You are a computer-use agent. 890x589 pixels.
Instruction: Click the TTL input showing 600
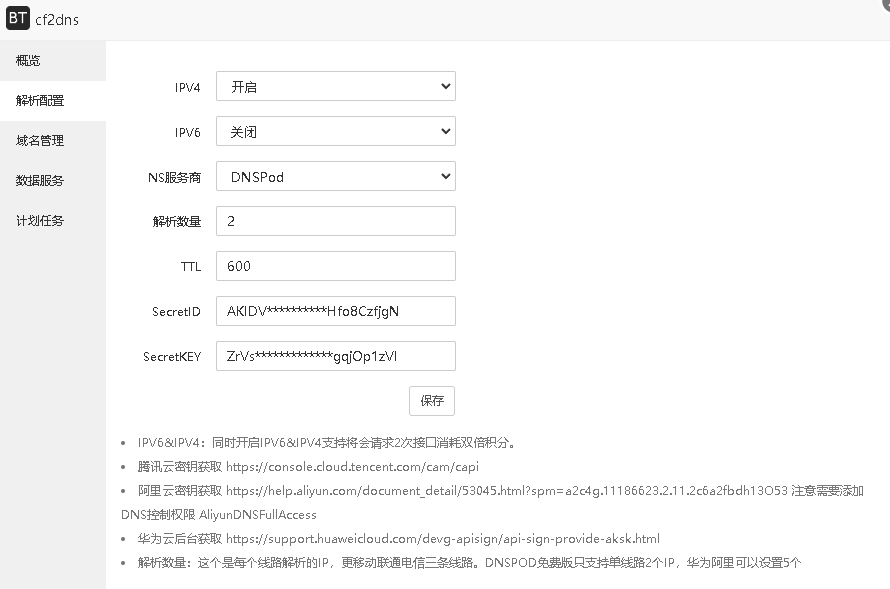click(335, 266)
